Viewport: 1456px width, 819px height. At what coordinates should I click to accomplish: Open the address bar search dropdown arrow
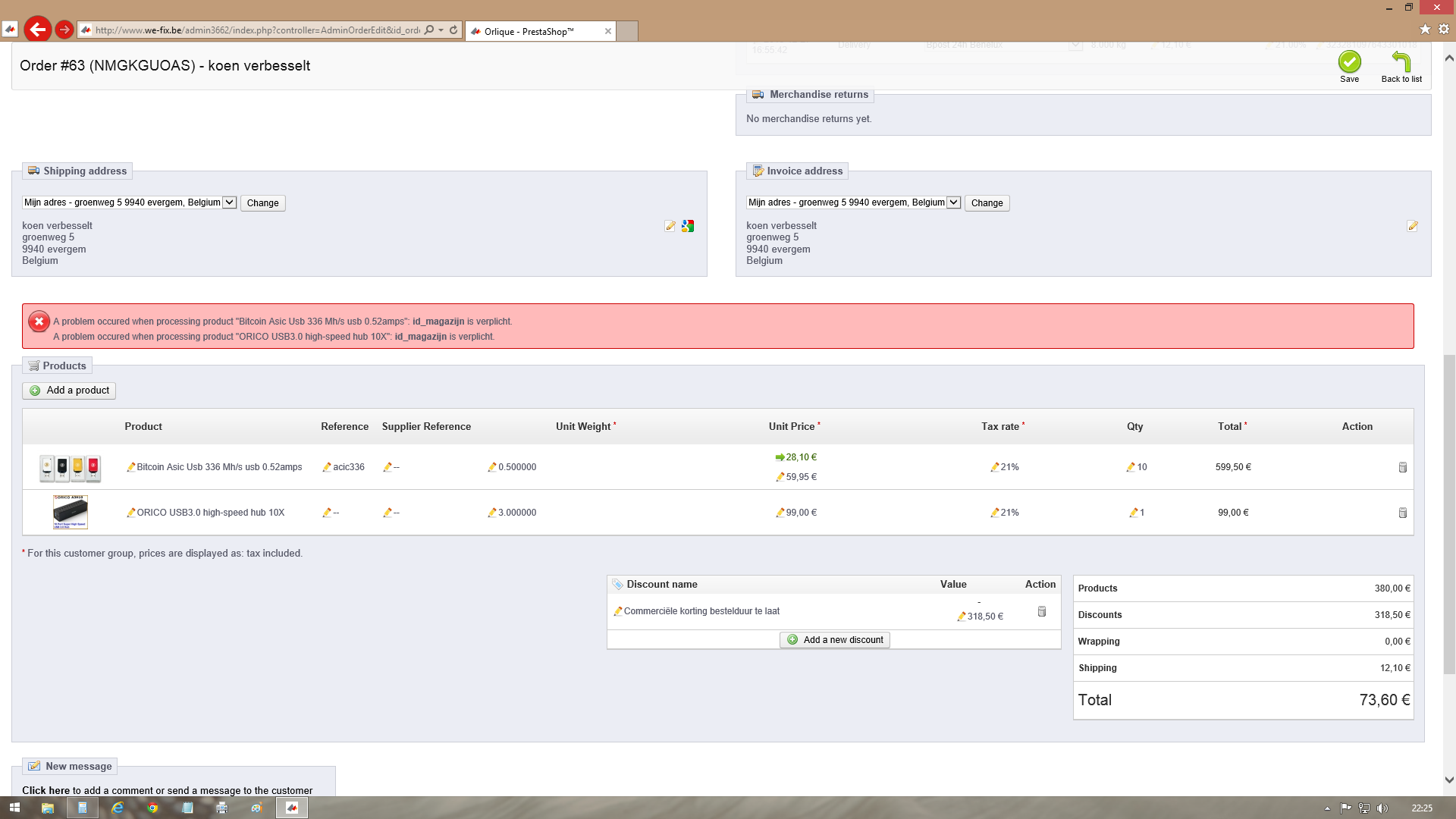[441, 30]
